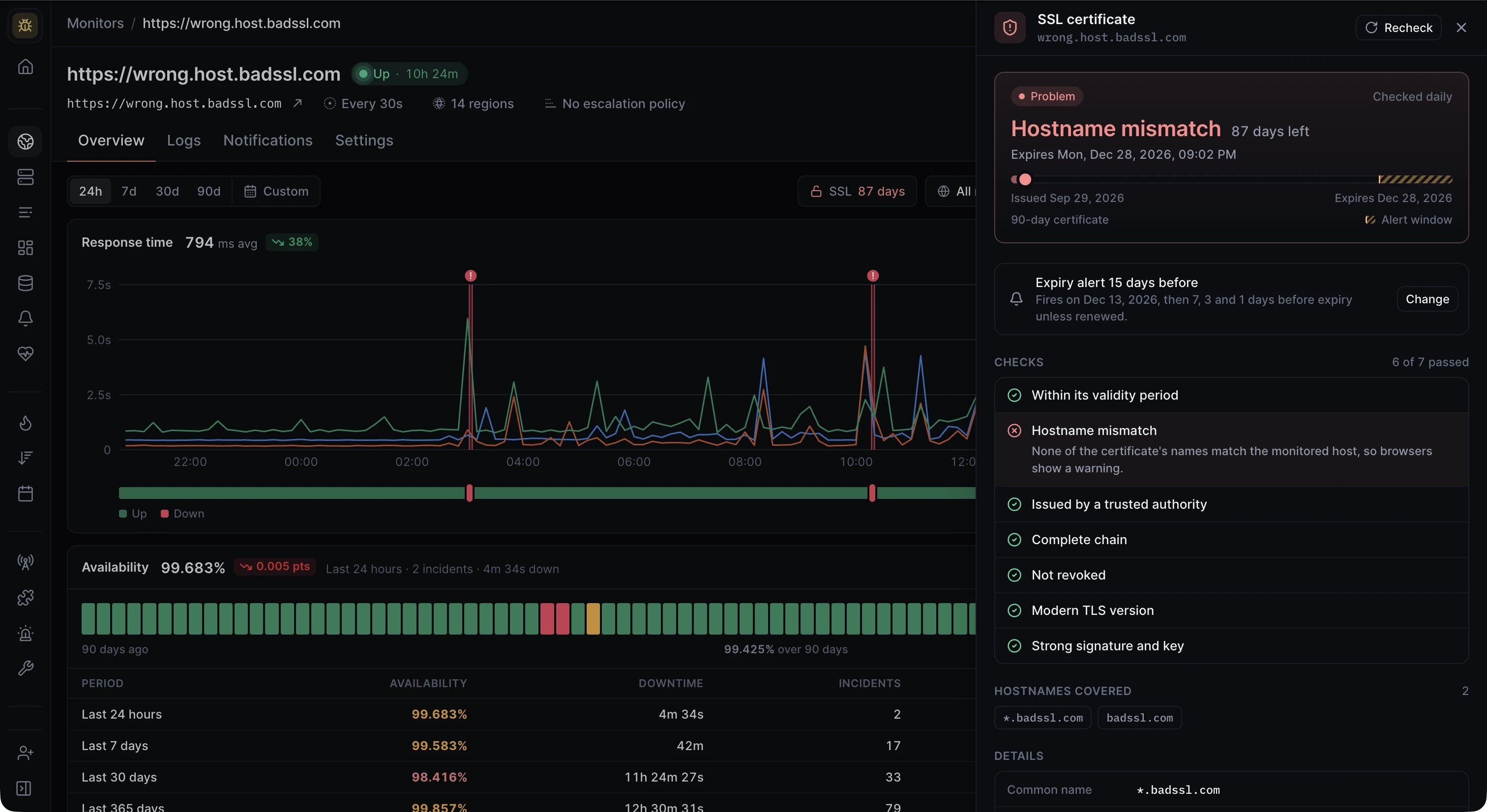Click the first red incident marker on chart

click(x=471, y=276)
